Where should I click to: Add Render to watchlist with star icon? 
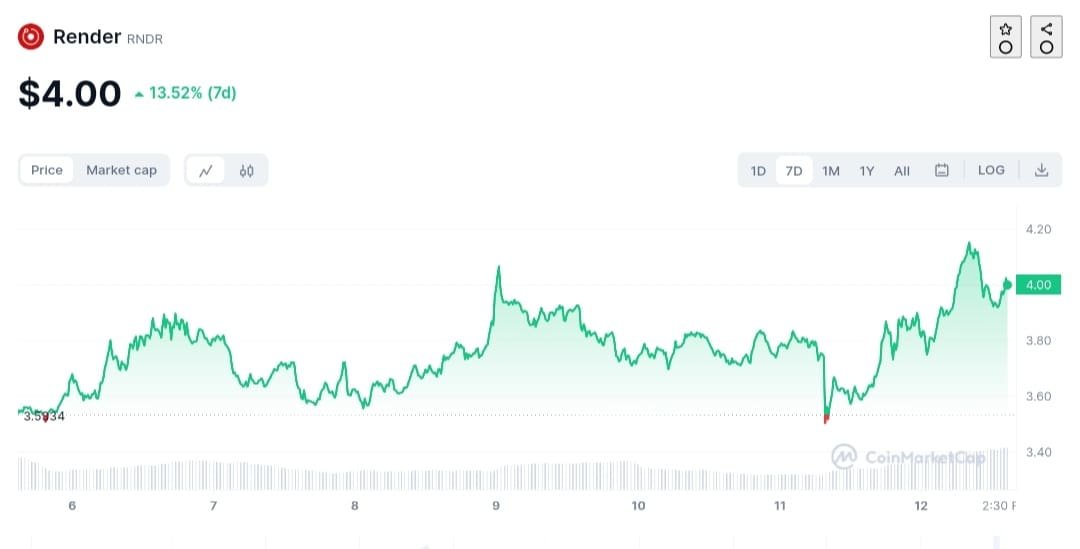click(1006, 37)
